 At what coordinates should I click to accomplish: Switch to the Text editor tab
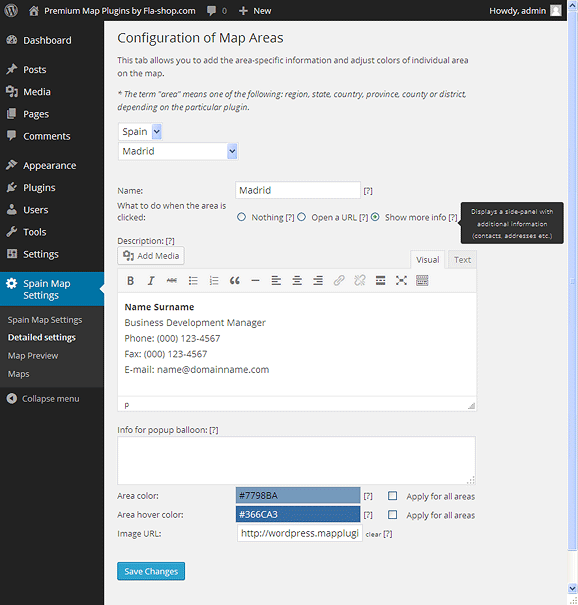[x=462, y=260]
